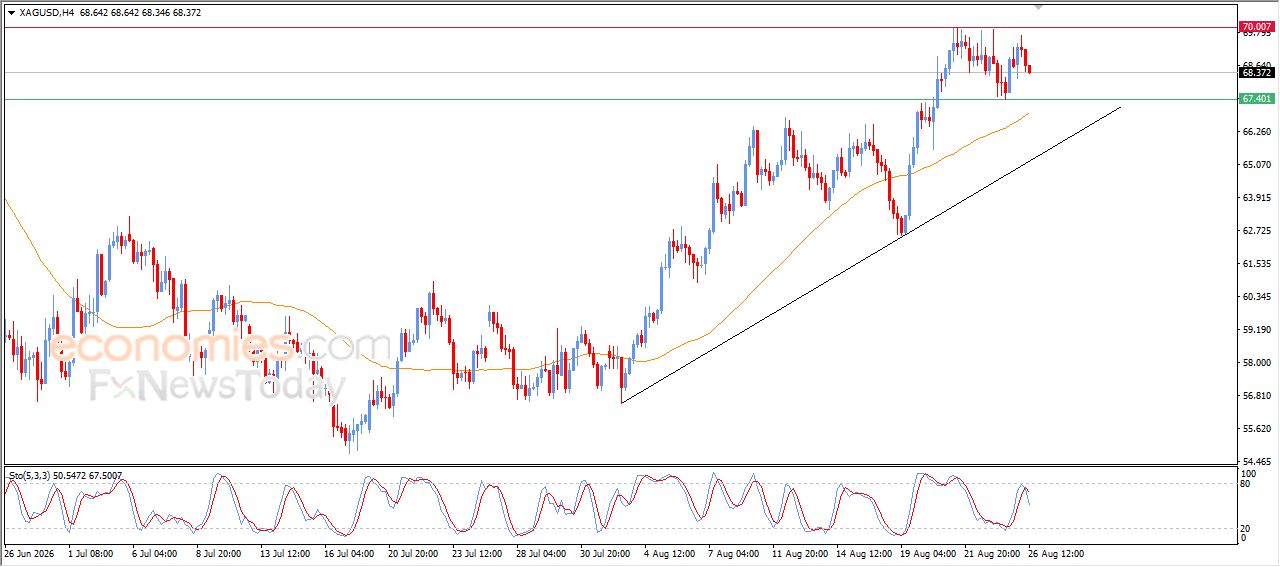Viewport: 1280px width, 567px height.
Task: Click the black 68.372 current price tag
Action: click(1256, 72)
